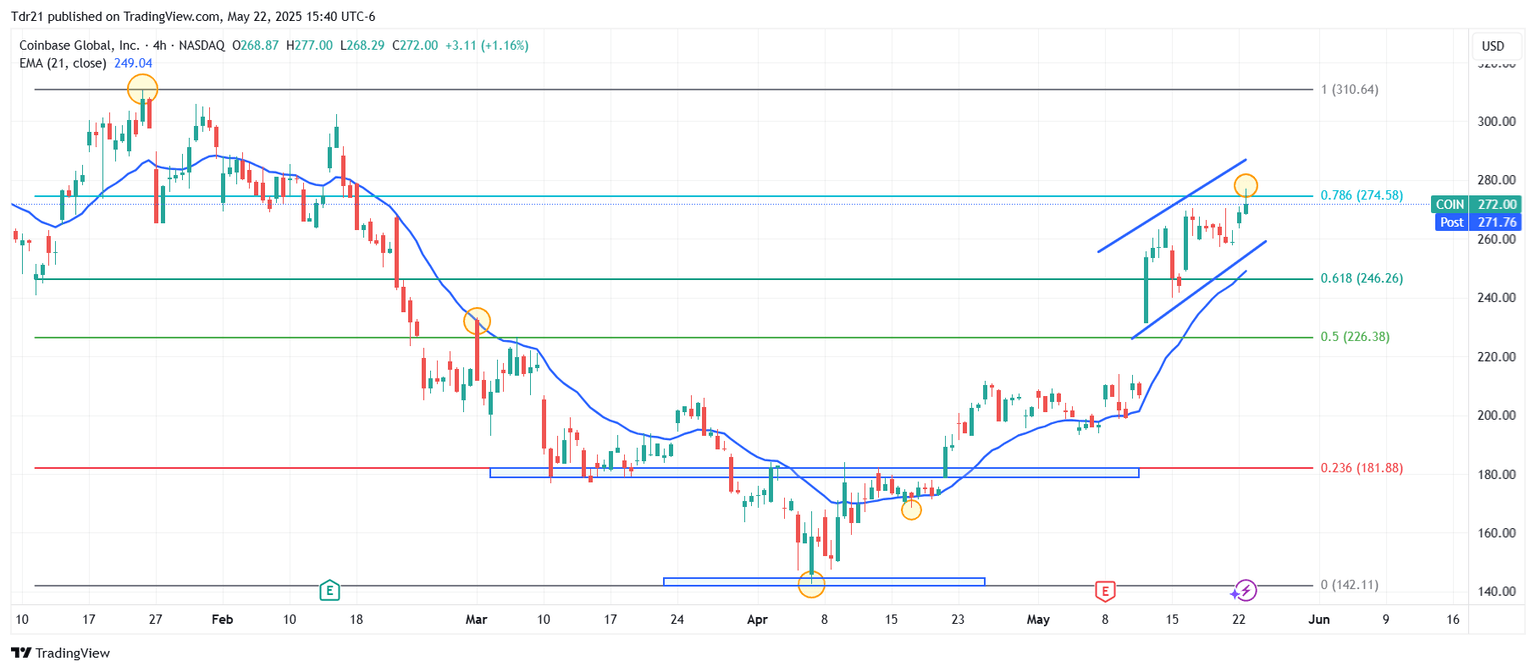
Task: Click the 140.00 price axis label
Action: point(1497,591)
